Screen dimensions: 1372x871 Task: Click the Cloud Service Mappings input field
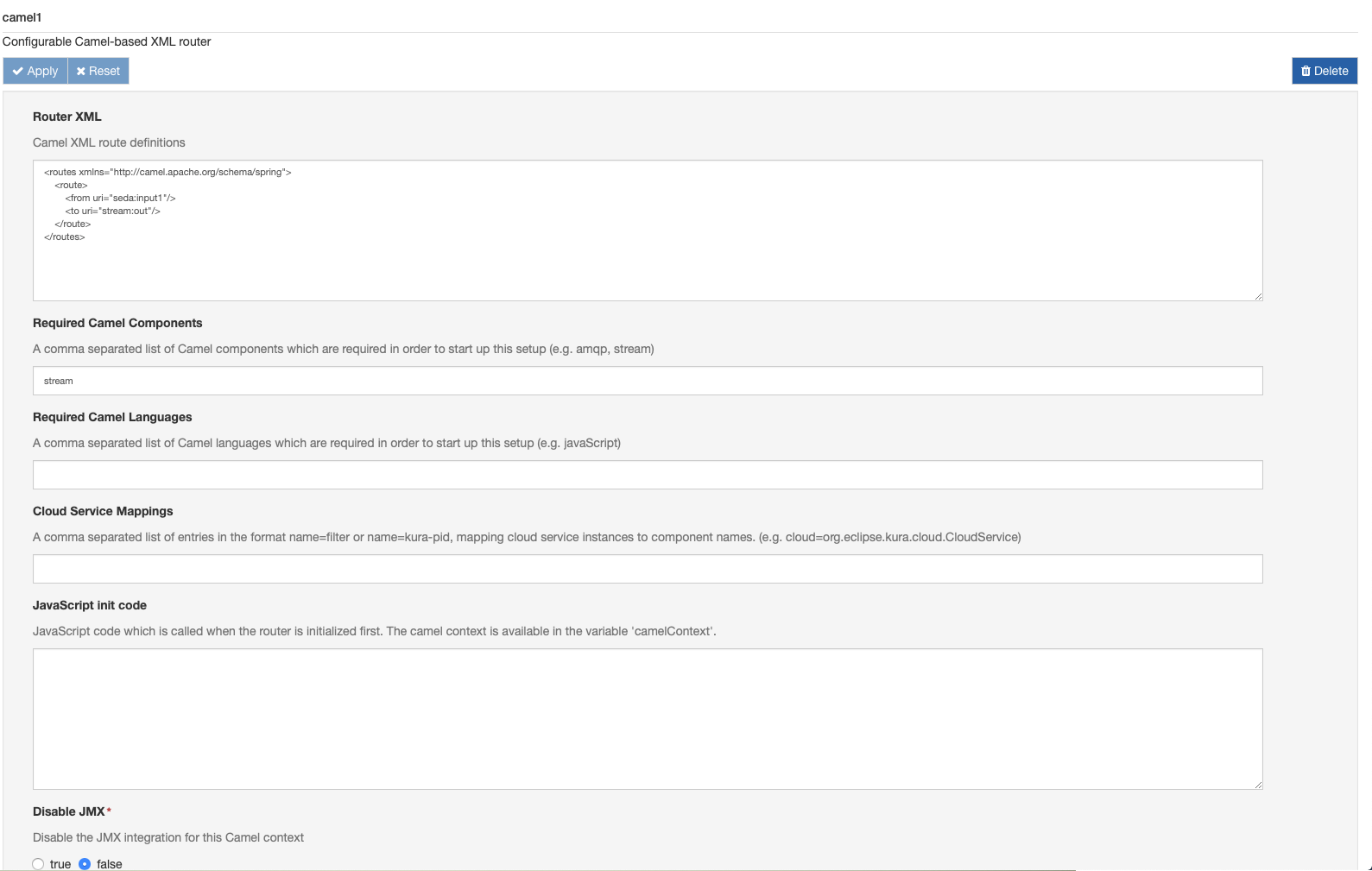click(604, 568)
